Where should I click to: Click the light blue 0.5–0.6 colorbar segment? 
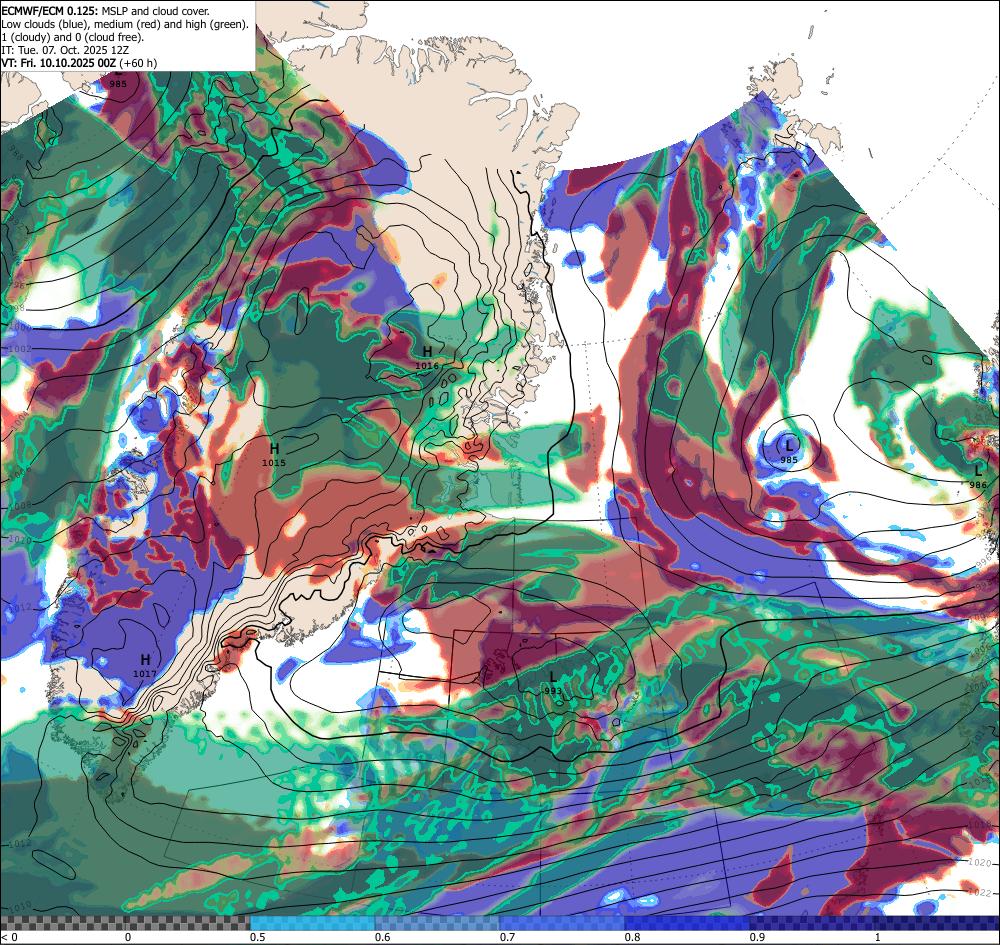312,923
